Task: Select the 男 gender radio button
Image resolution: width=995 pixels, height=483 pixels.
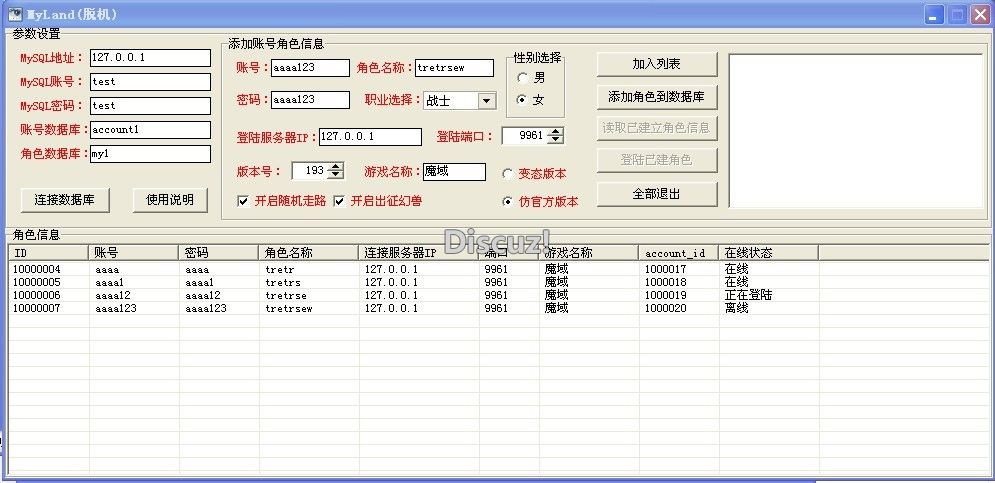Action: point(522,77)
